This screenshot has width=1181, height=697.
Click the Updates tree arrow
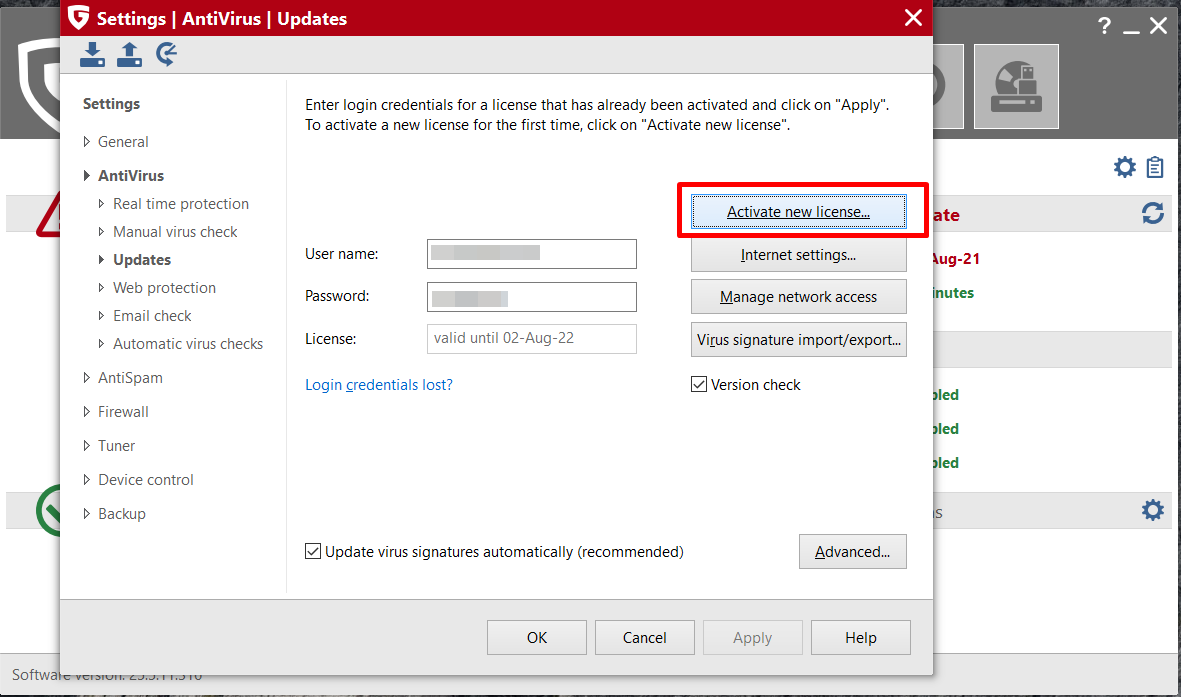pos(102,259)
